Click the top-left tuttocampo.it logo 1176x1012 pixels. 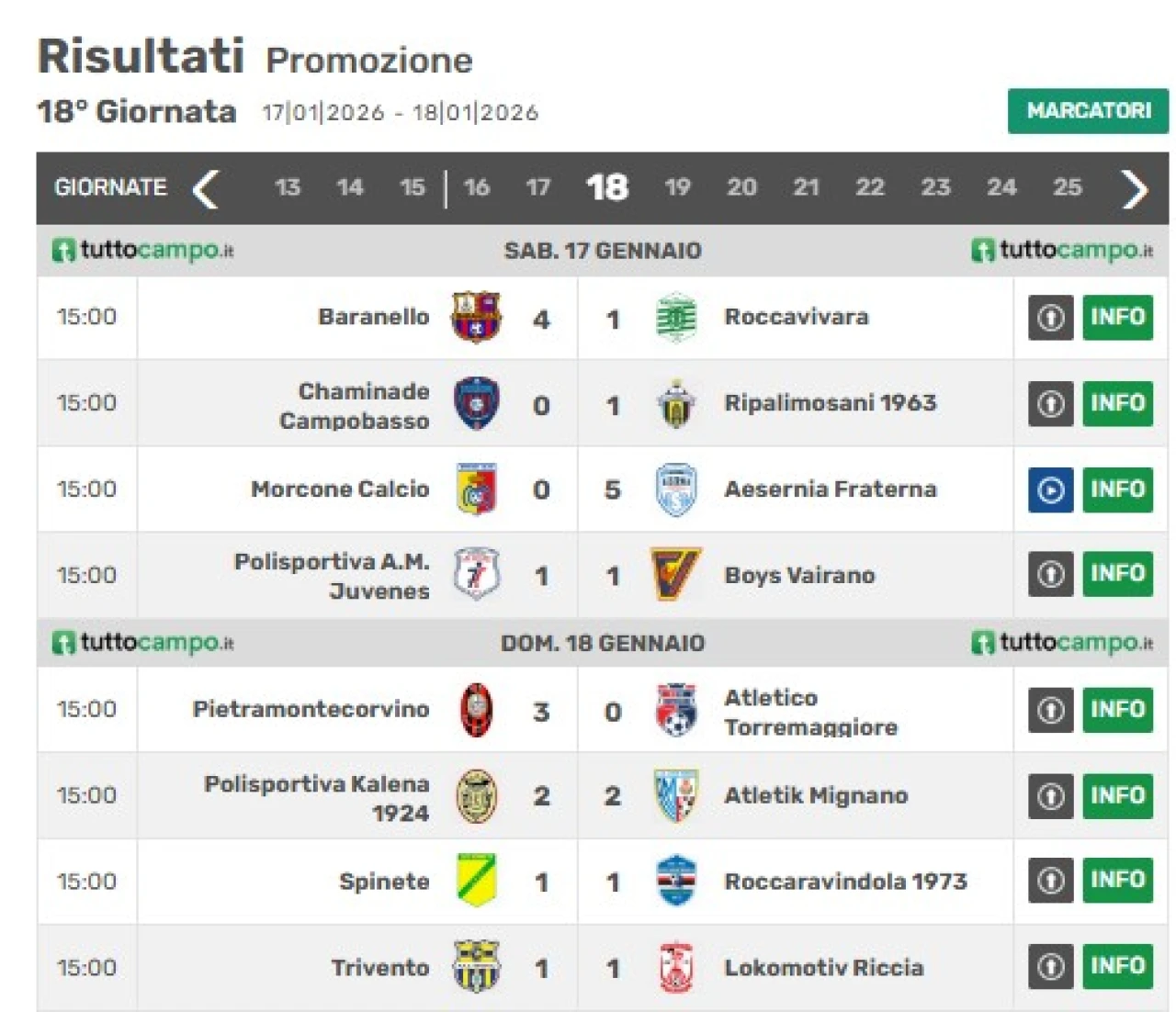tap(143, 250)
